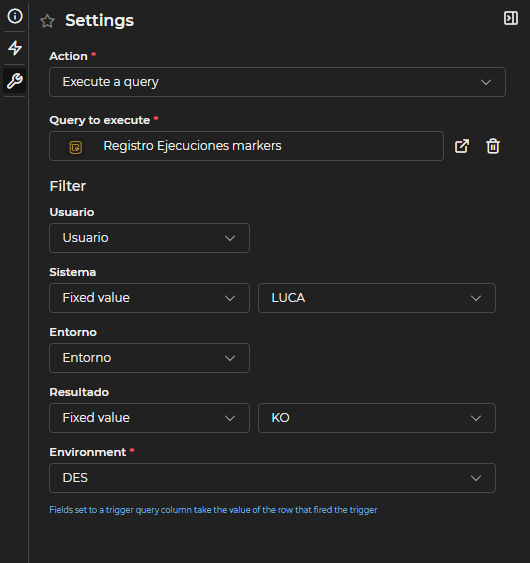
Task: Open the Environment DES dropdown
Action: (x=272, y=478)
